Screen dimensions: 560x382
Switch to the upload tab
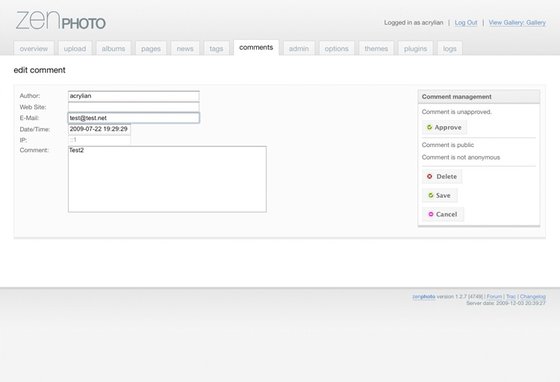(x=75, y=49)
